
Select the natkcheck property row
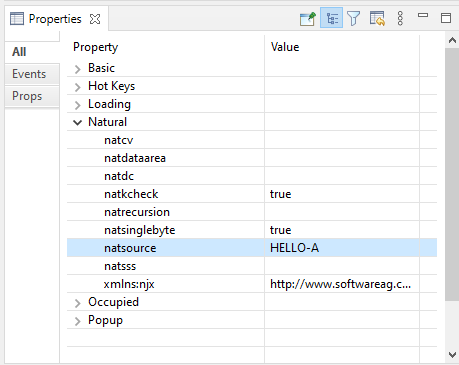(x=252, y=194)
